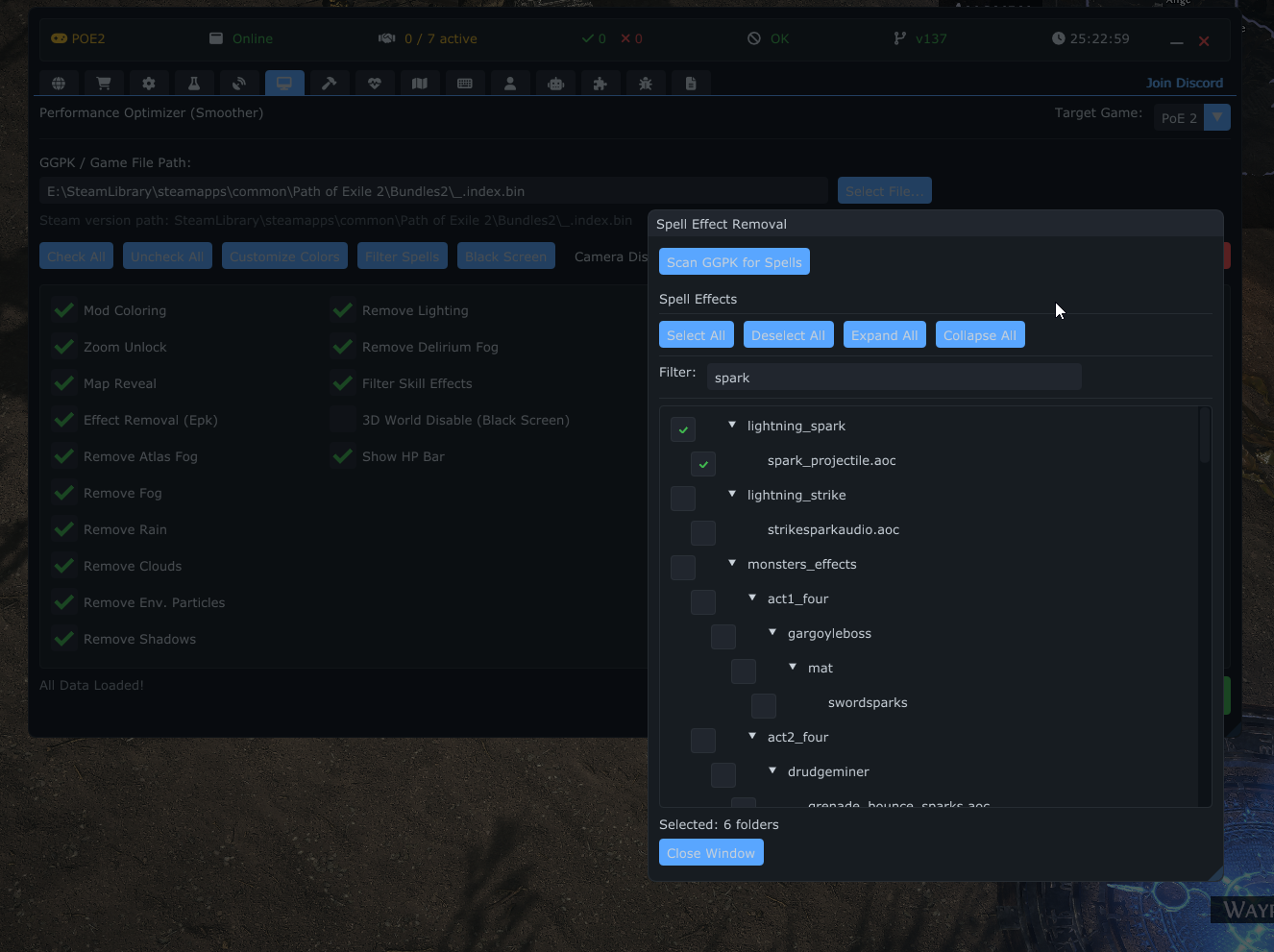Open the gear settings tab
The height and width of the screenshot is (952, 1274).
point(149,84)
